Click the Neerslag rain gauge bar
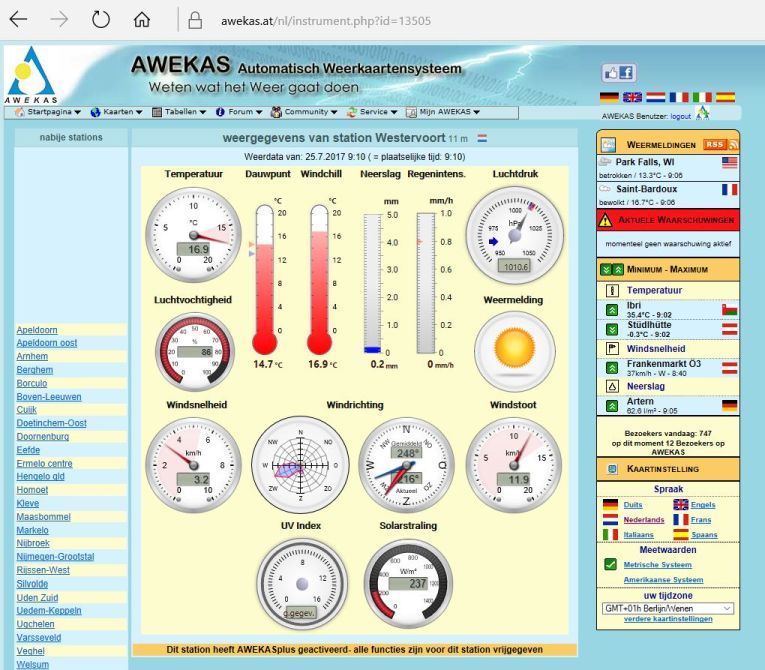 point(372,283)
